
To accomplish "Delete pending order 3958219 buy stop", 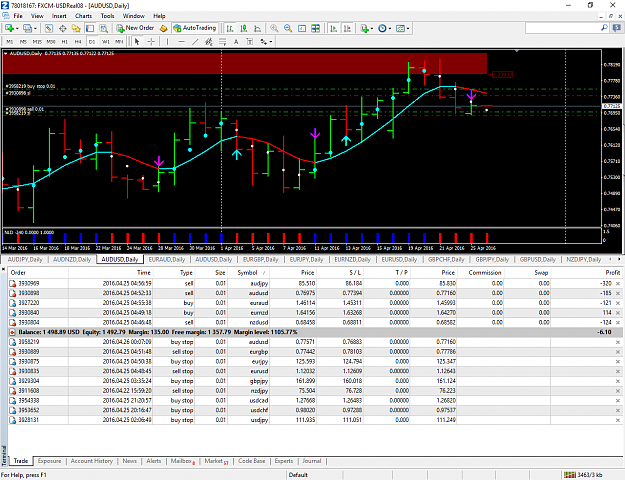I will tap(617, 342).
